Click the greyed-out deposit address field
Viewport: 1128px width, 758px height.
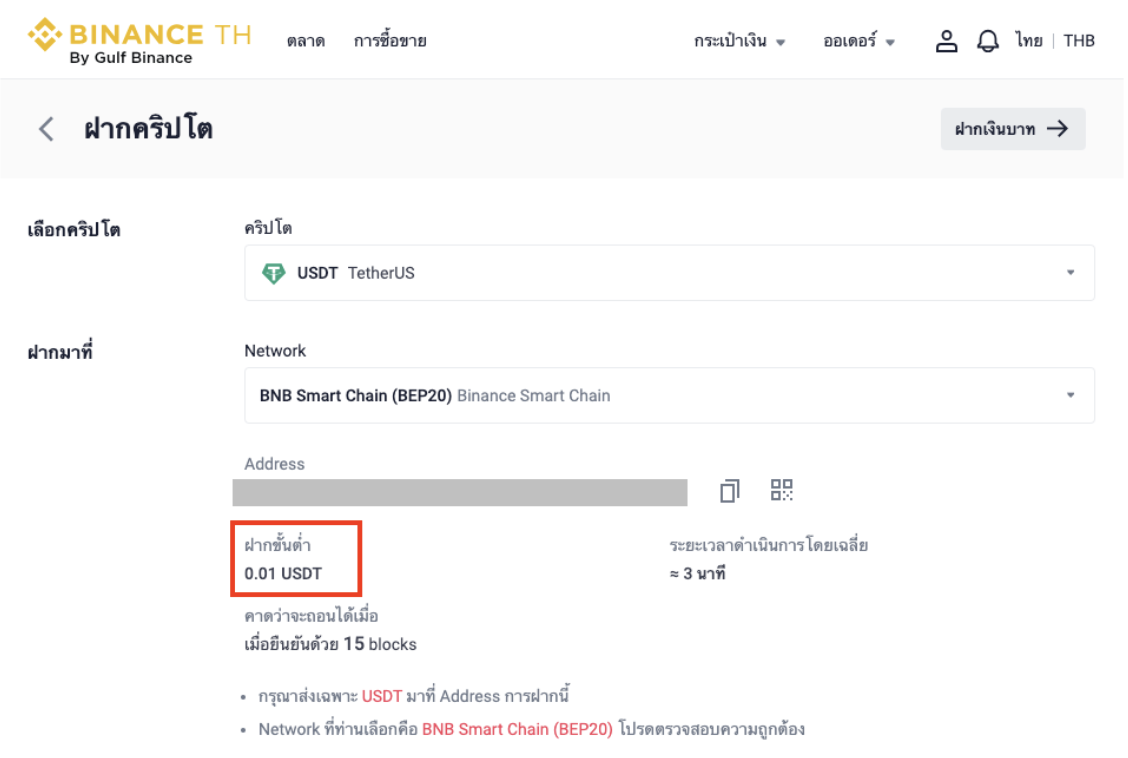[x=460, y=492]
